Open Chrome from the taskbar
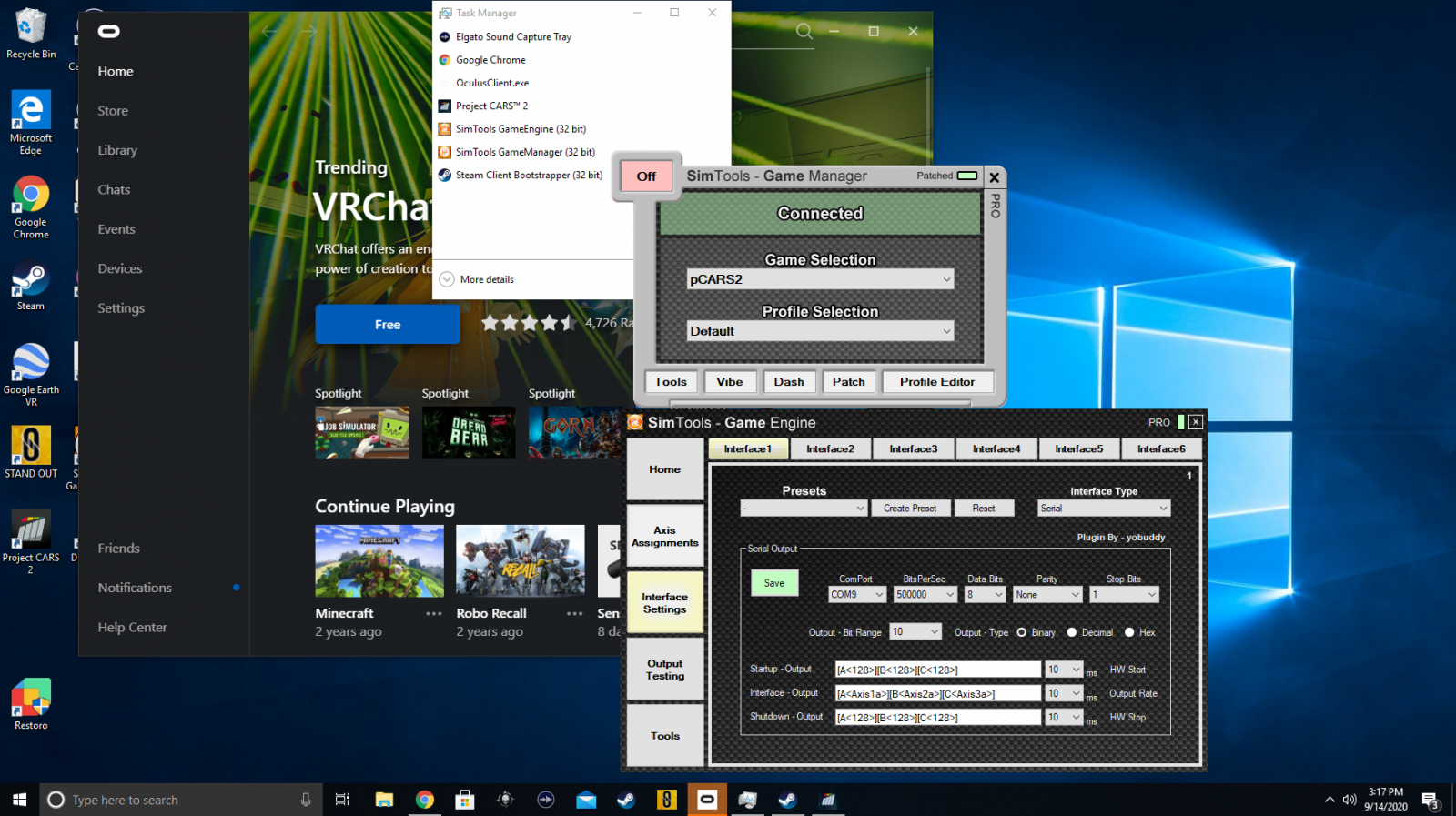1456x816 pixels. (x=425, y=800)
